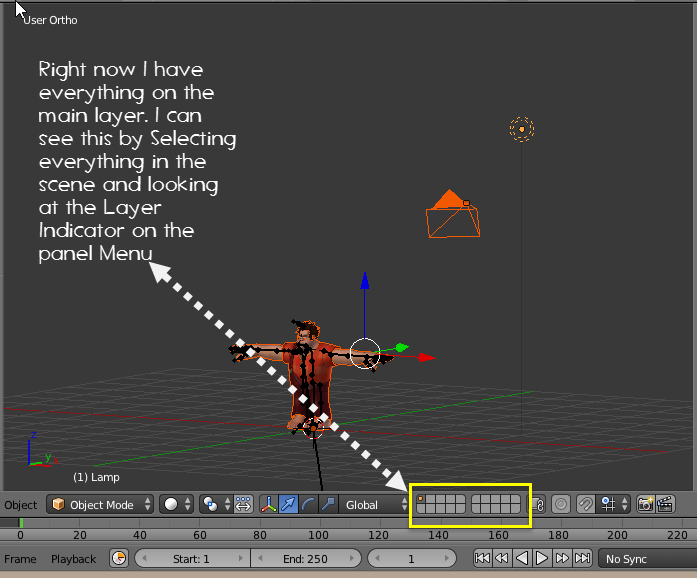This screenshot has width=697, height=578.
Task: Click the End: 250 frame field
Action: (x=306, y=558)
